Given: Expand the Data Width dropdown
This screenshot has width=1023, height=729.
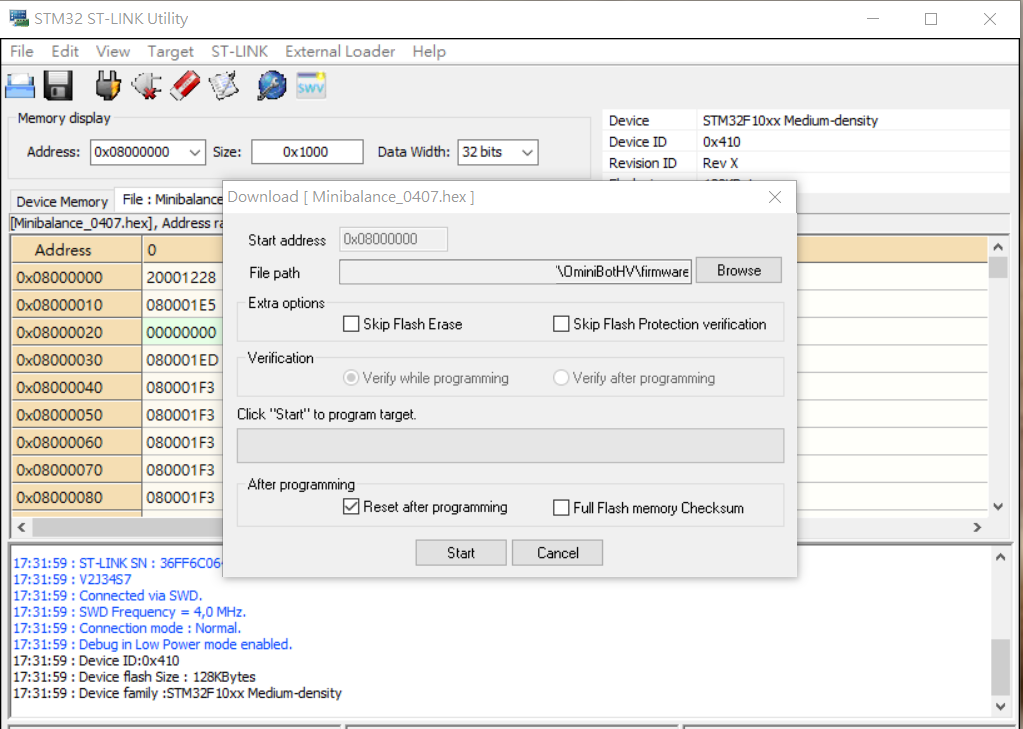Looking at the screenshot, I should point(528,153).
